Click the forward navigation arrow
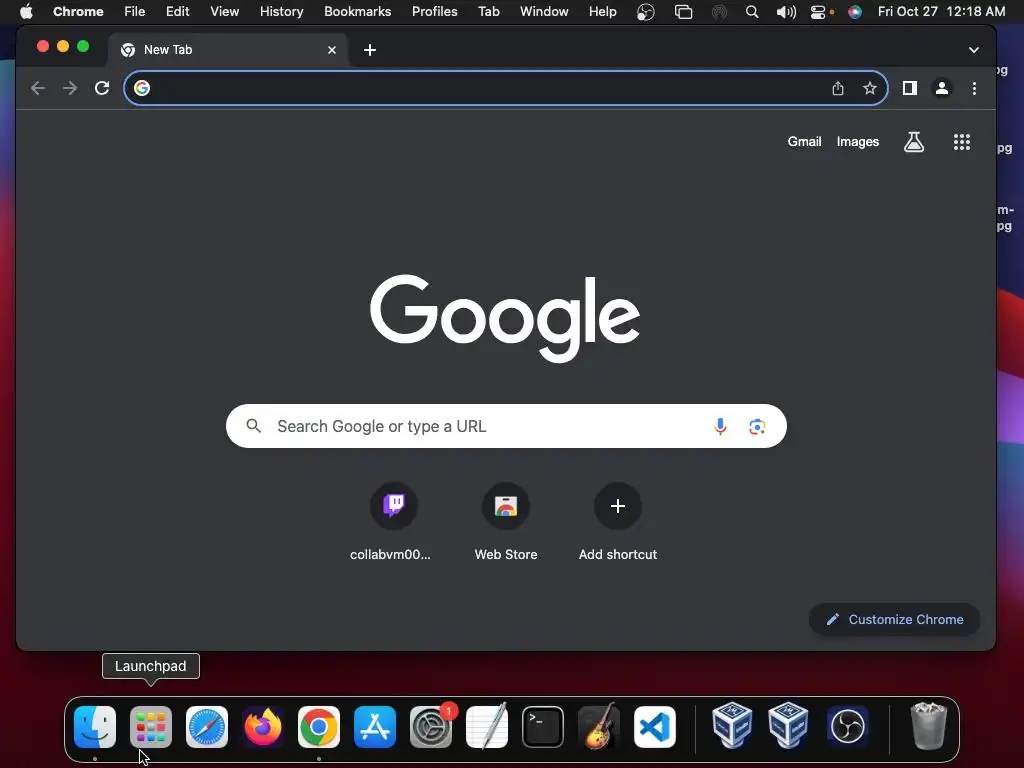1024x768 pixels. coord(70,88)
